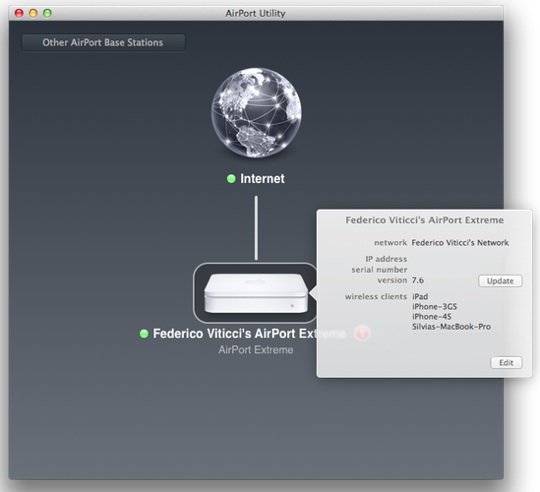Click the popover title Federico Viticci's AirPort Extreme
540x492 pixels.
425,220
